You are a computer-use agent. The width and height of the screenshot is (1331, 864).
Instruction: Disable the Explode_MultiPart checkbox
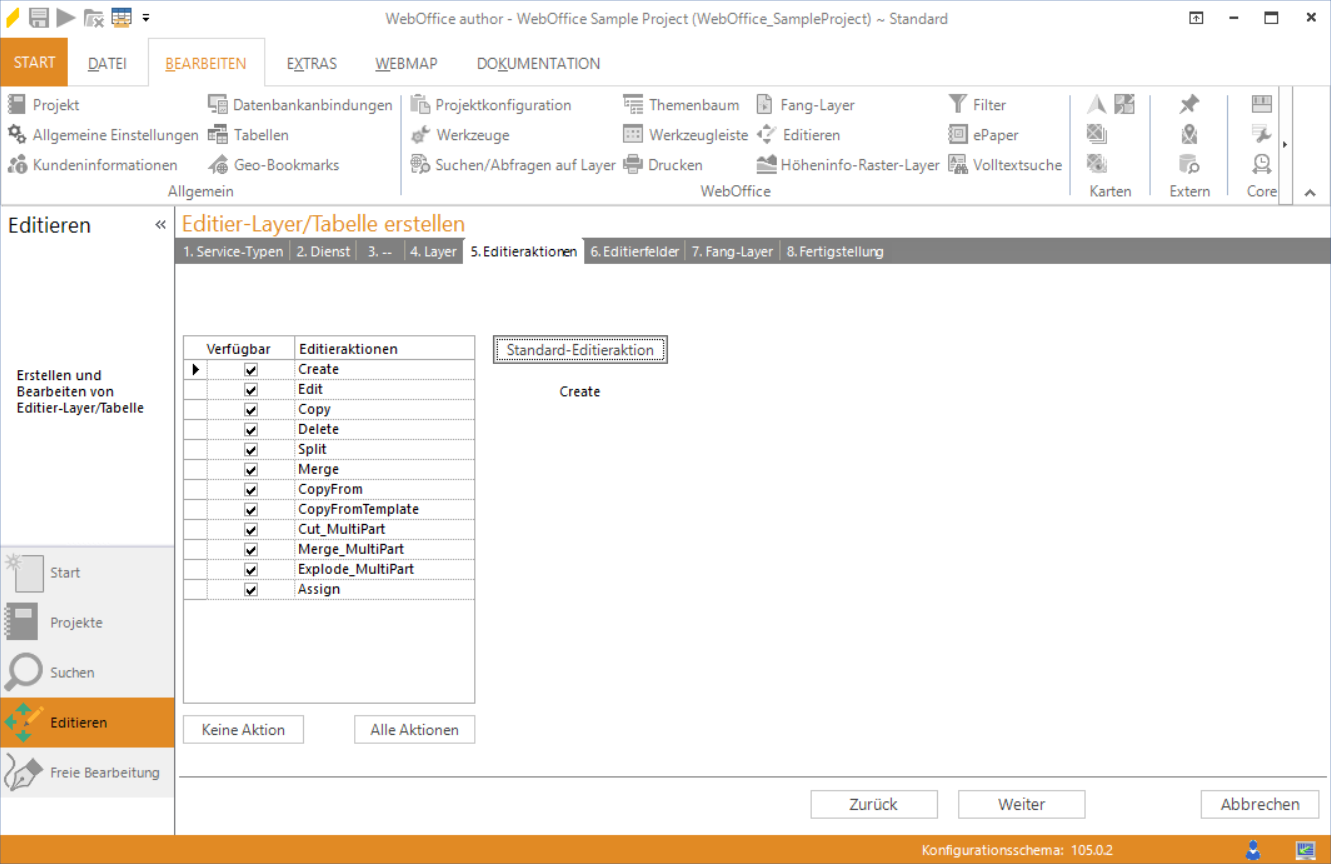pyautogui.click(x=251, y=570)
